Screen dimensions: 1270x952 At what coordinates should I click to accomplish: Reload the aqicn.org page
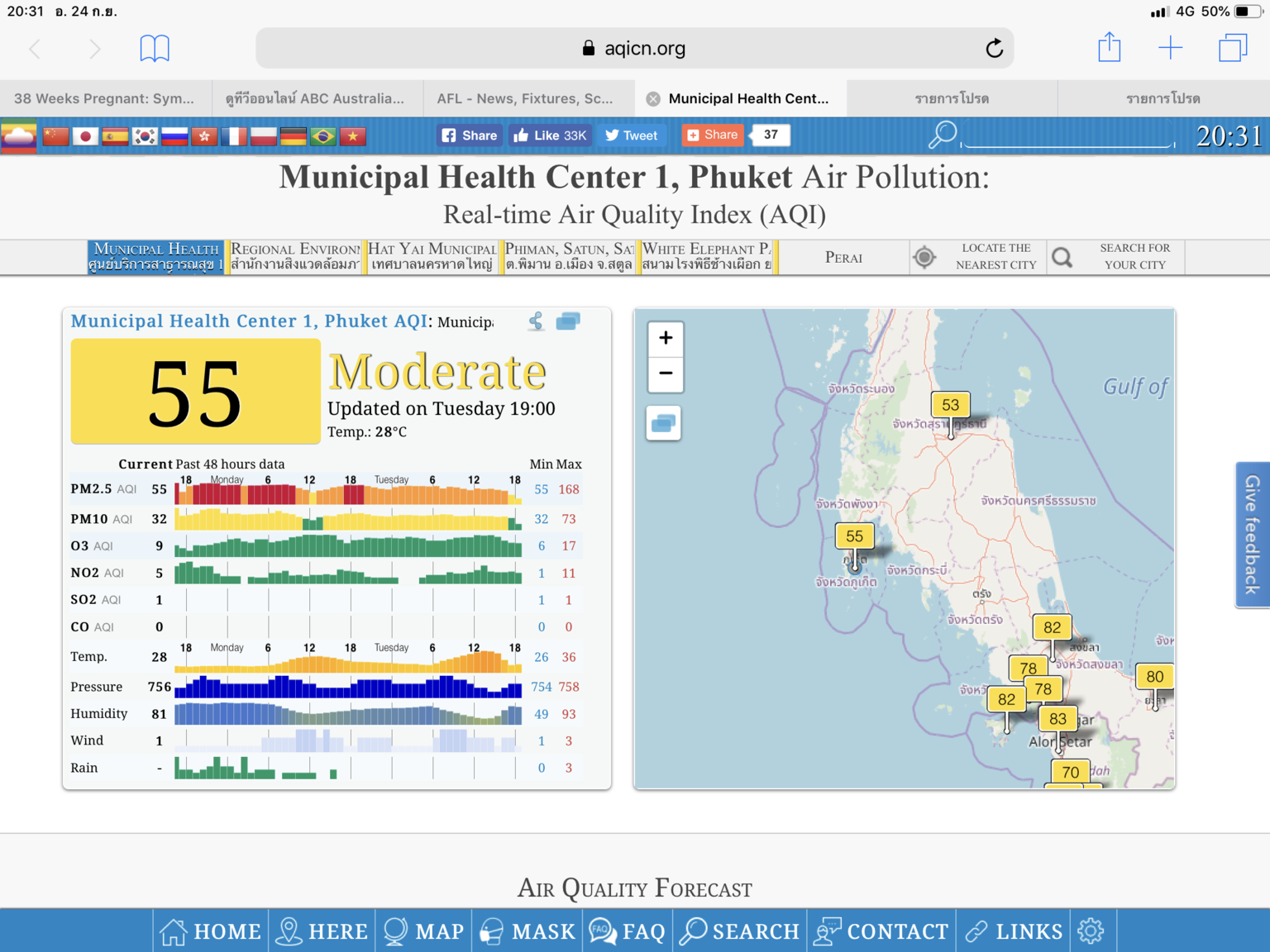tap(994, 49)
